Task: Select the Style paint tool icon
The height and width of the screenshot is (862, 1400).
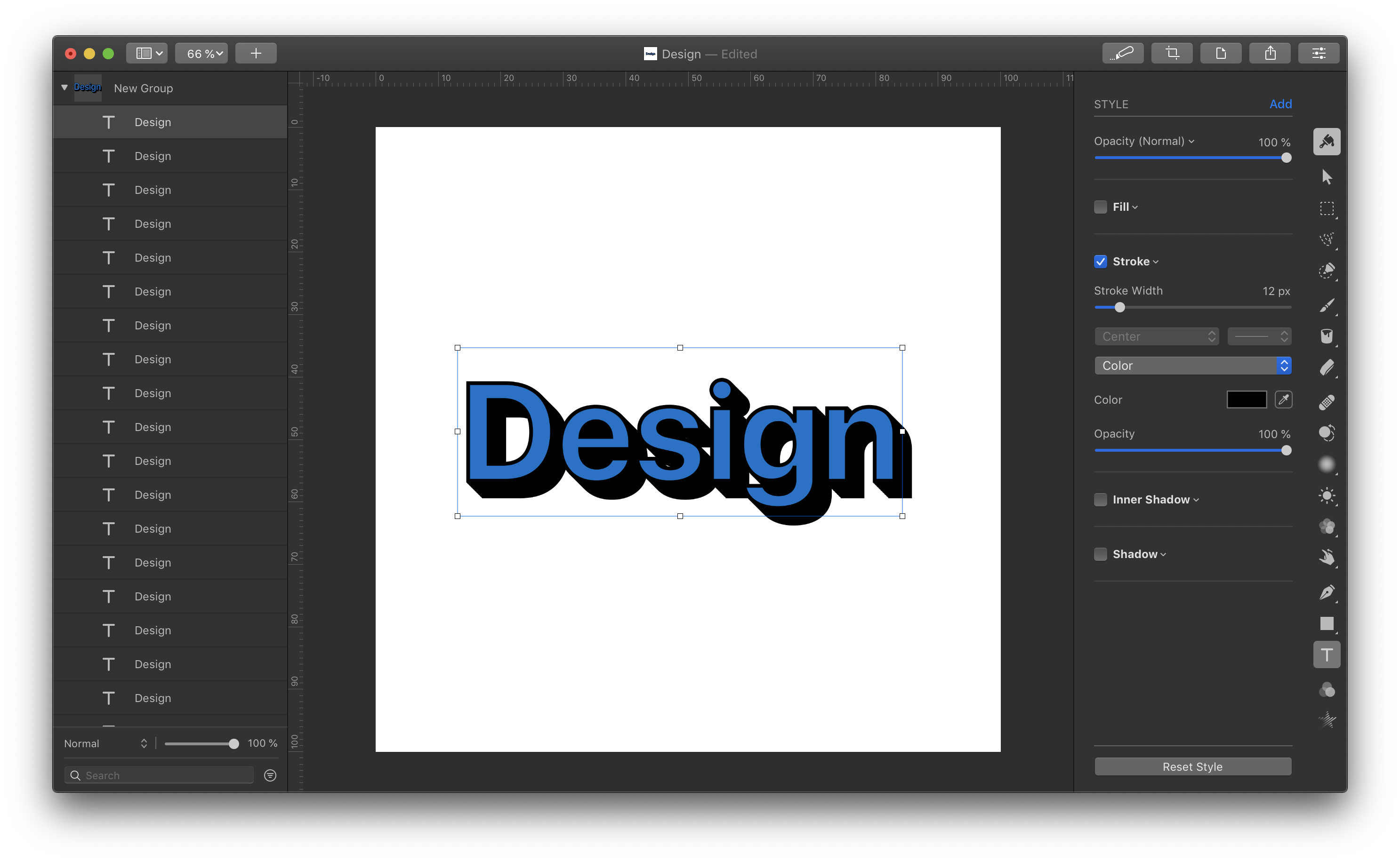Action: (x=1327, y=141)
